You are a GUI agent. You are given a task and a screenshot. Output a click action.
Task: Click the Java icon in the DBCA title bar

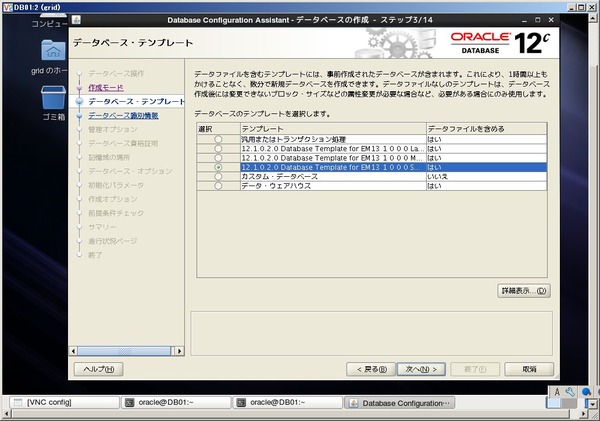[x=76, y=20]
